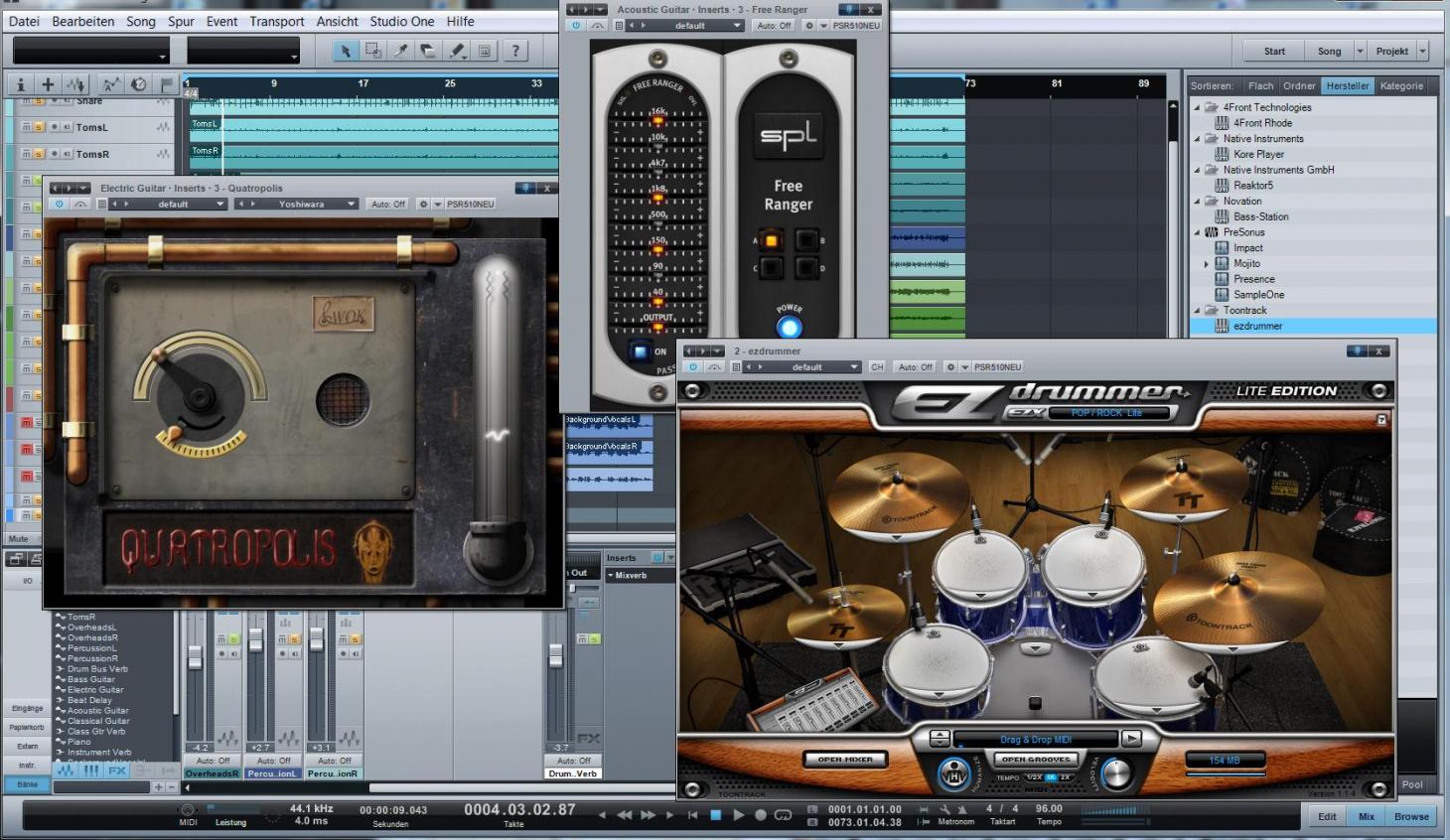Click the FX icon in mixer toolbar
The width and height of the screenshot is (1450, 840).
pyautogui.click(x=117, y=770)
